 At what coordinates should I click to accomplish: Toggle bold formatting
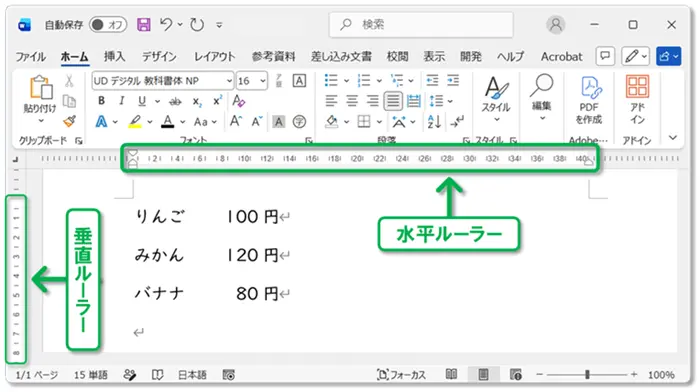(101, 101)
